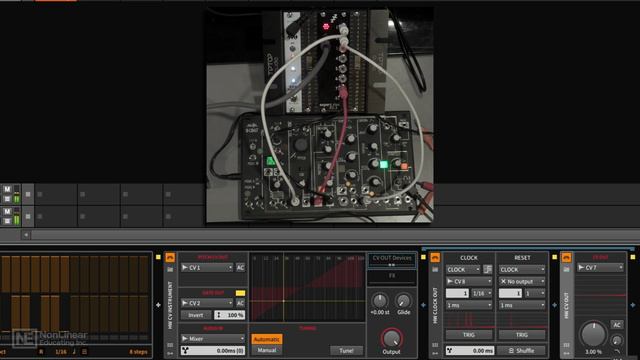
Task: Click the grid icon in step sequencer footer
Action: pyautogui.click(x=84, y=351)
